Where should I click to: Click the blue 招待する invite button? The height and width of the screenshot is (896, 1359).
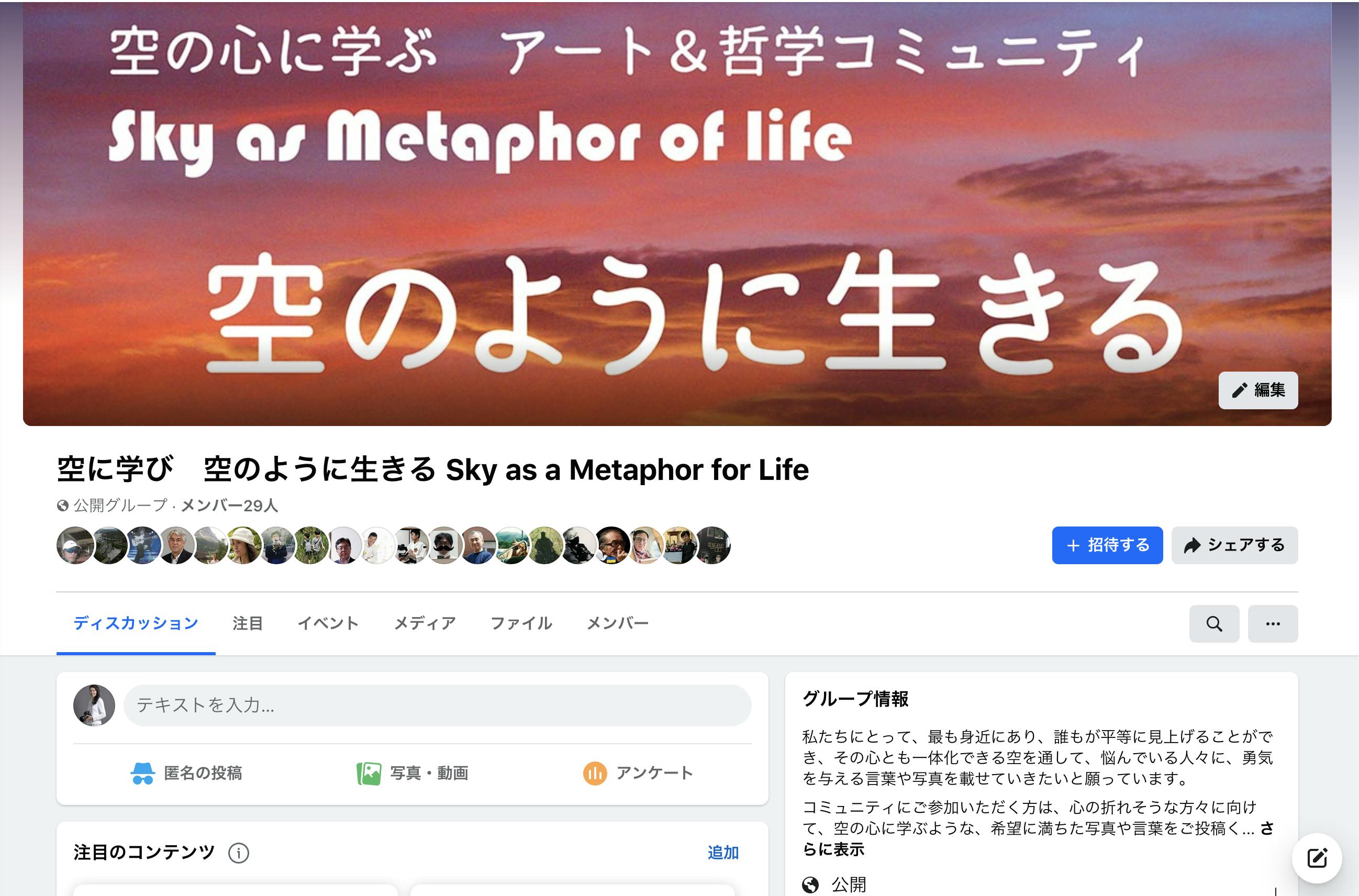tap(1107, 545)
